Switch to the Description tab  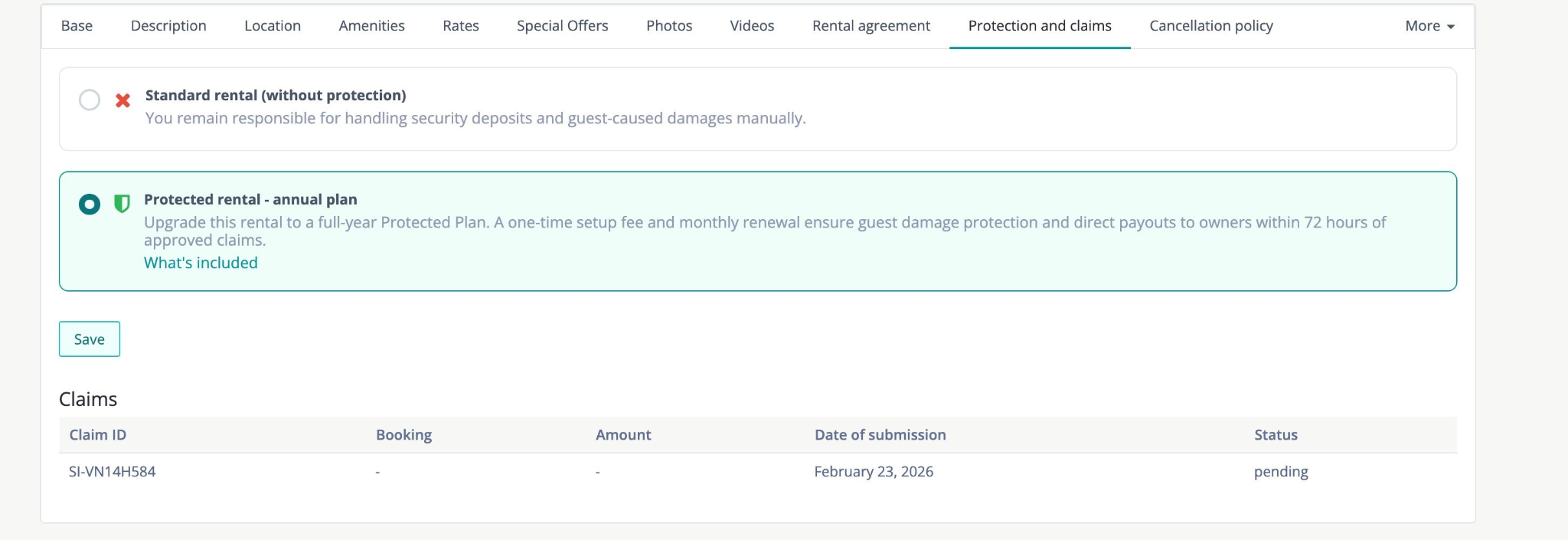pyautogui.click(x=168, y=26)
